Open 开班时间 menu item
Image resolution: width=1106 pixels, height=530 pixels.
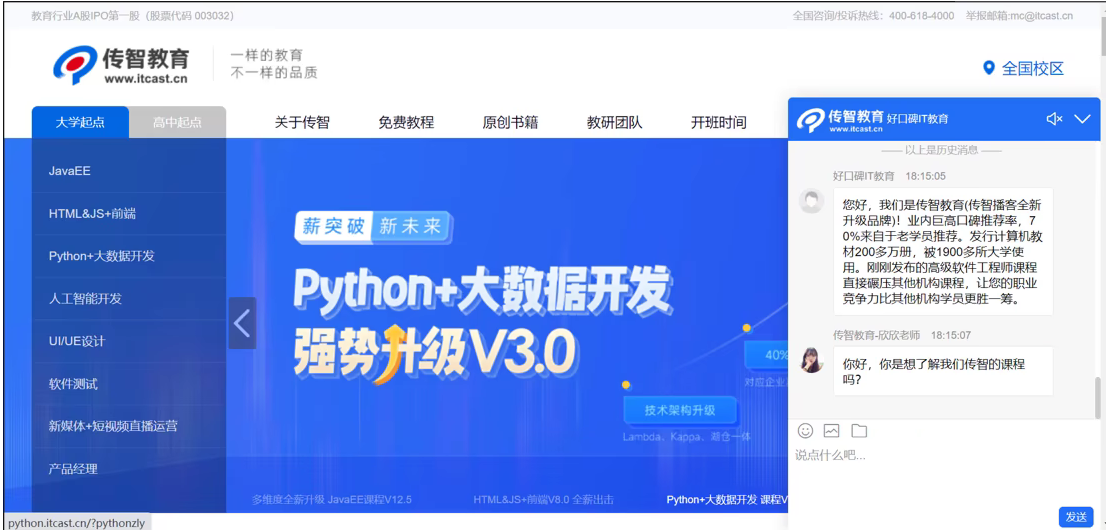pos(719,122)
